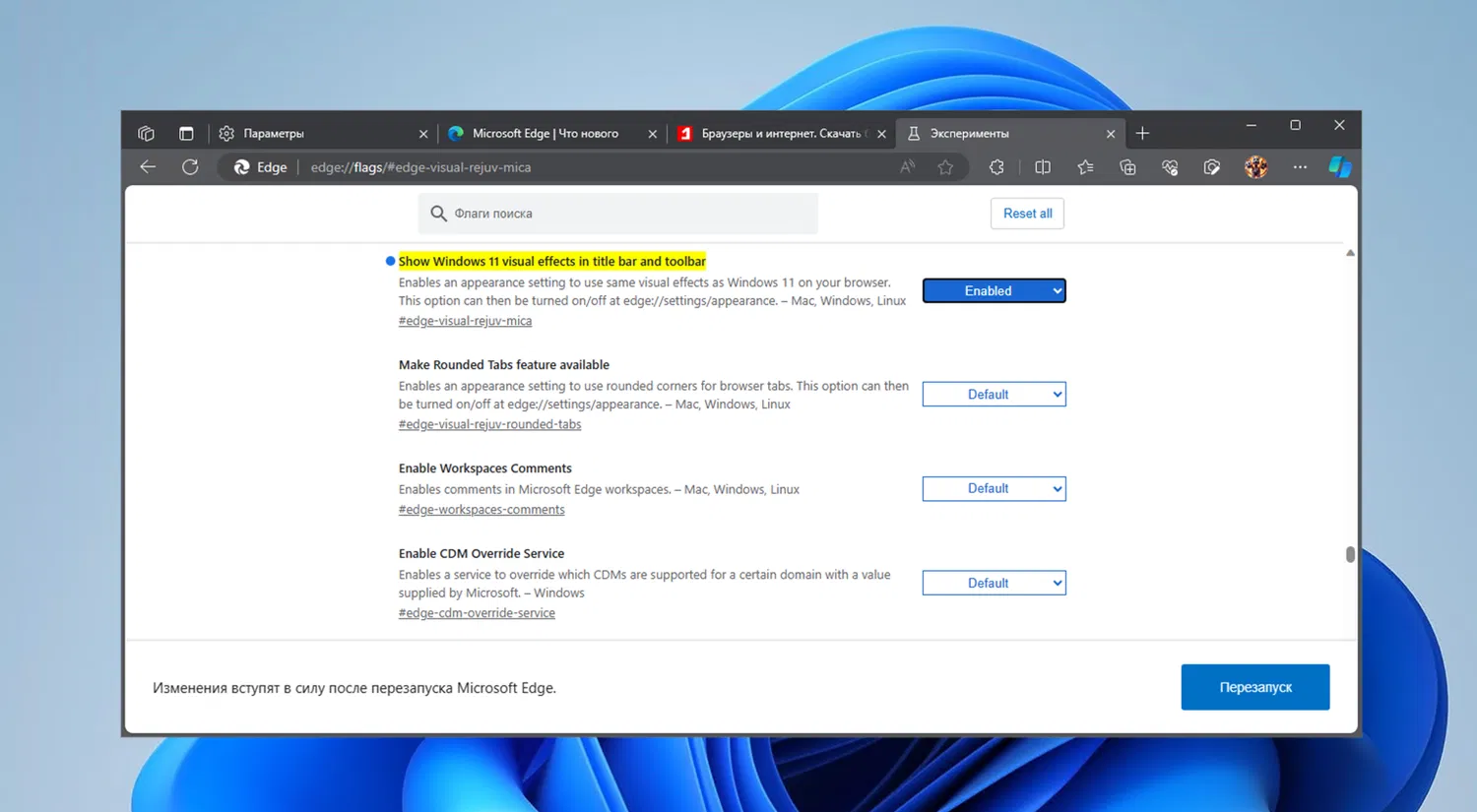Click the Reset all button

(1027, 214)
